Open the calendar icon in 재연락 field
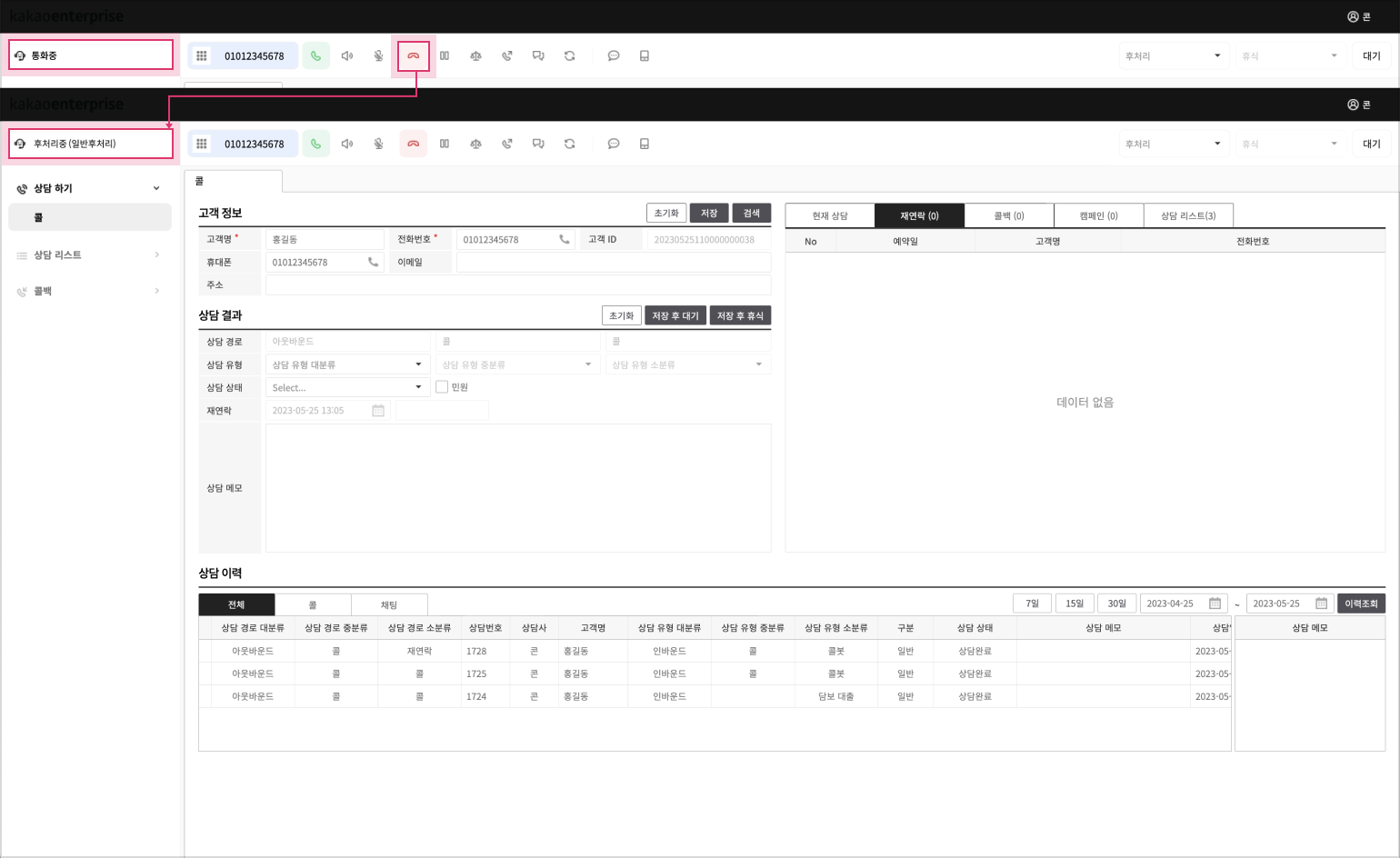 click(x=378, y=411)
